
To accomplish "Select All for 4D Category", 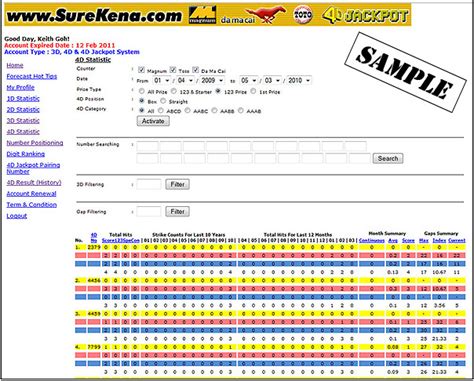I will (x=142, y=110).
